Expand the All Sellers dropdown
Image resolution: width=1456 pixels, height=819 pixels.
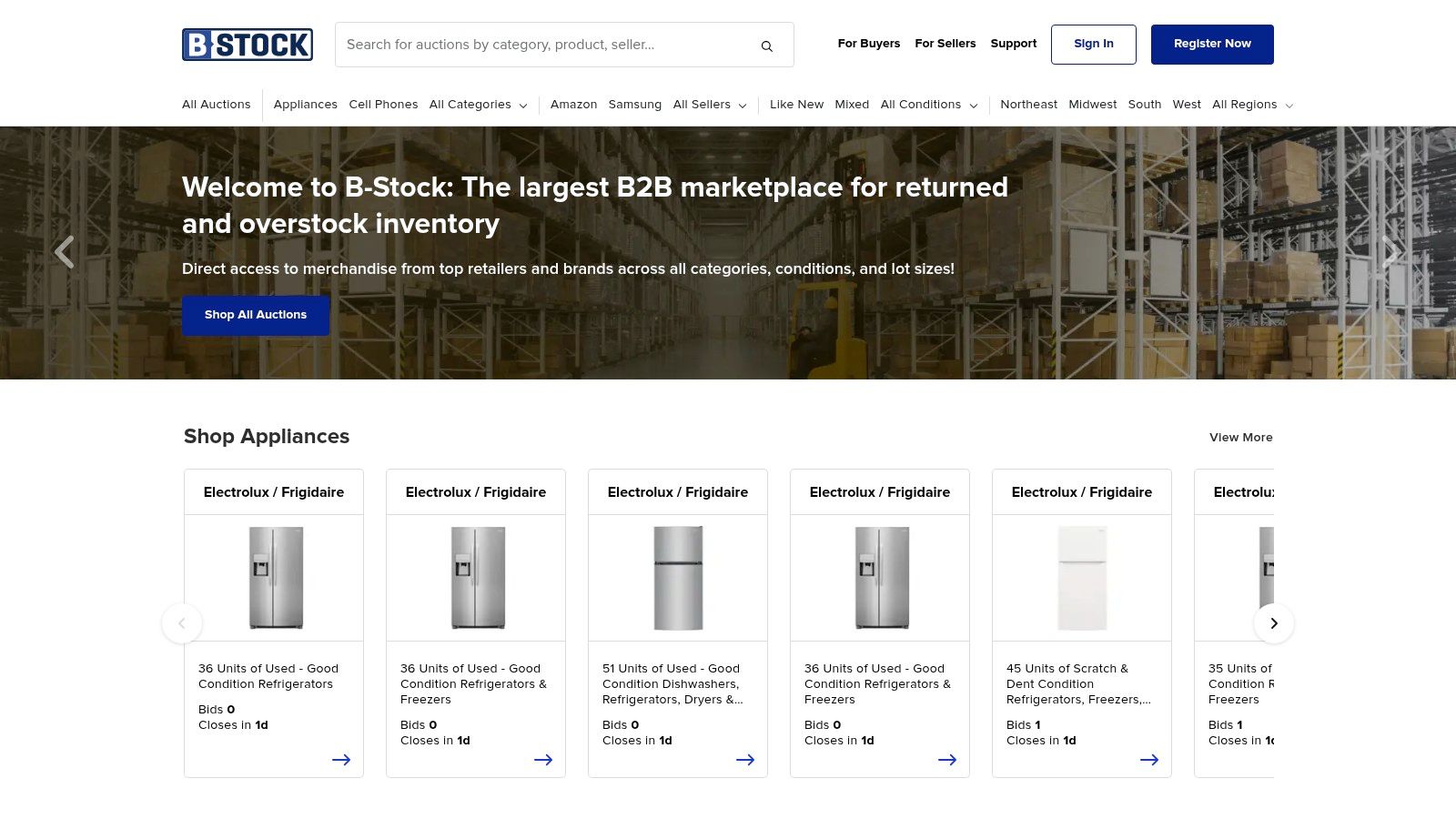pos(710,105)
